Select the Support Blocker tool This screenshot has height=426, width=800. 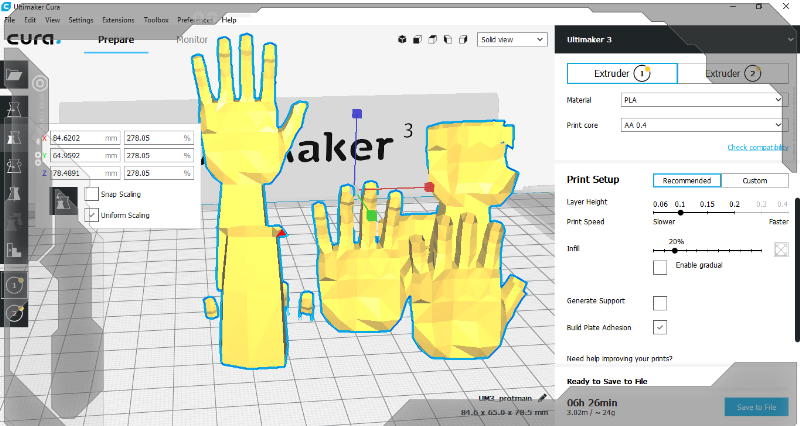pyautogui.click(x=14, y=250)
